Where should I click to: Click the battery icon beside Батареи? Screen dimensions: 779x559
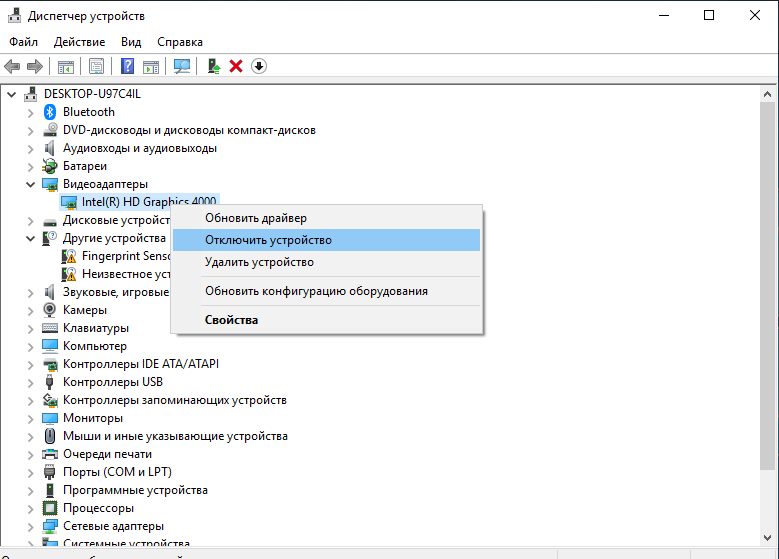(50, 166)
